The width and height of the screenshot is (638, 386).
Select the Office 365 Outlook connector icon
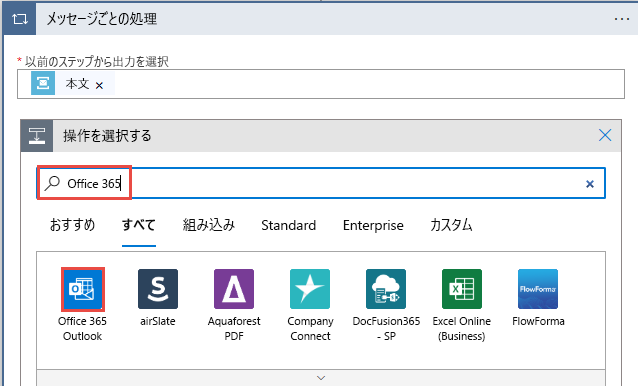tap(83, 289)
